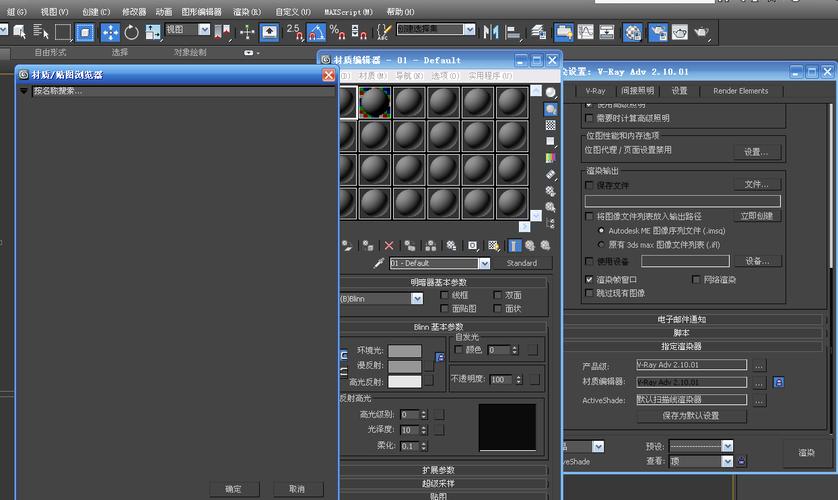Click the Standard material type button
The height and width of the screenshot is (500, 838).
point(522,263)
